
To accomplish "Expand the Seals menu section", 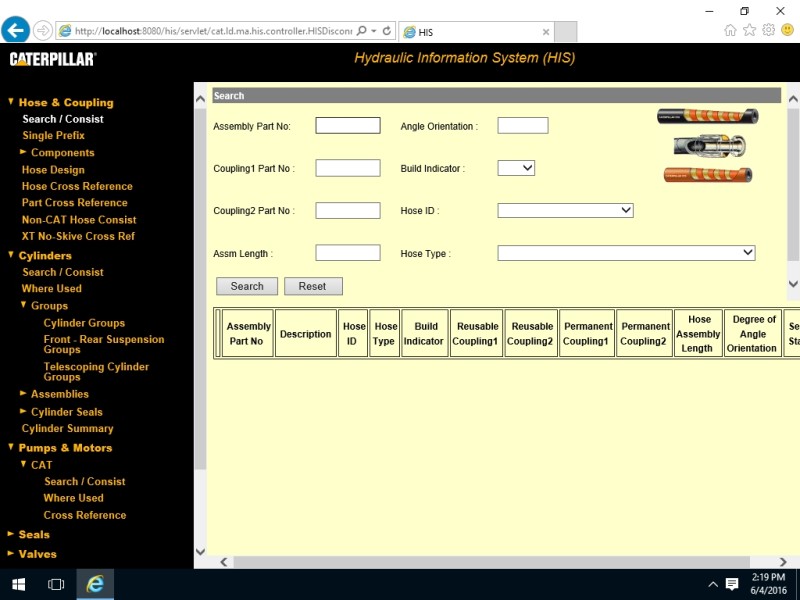I will point(11,535).
